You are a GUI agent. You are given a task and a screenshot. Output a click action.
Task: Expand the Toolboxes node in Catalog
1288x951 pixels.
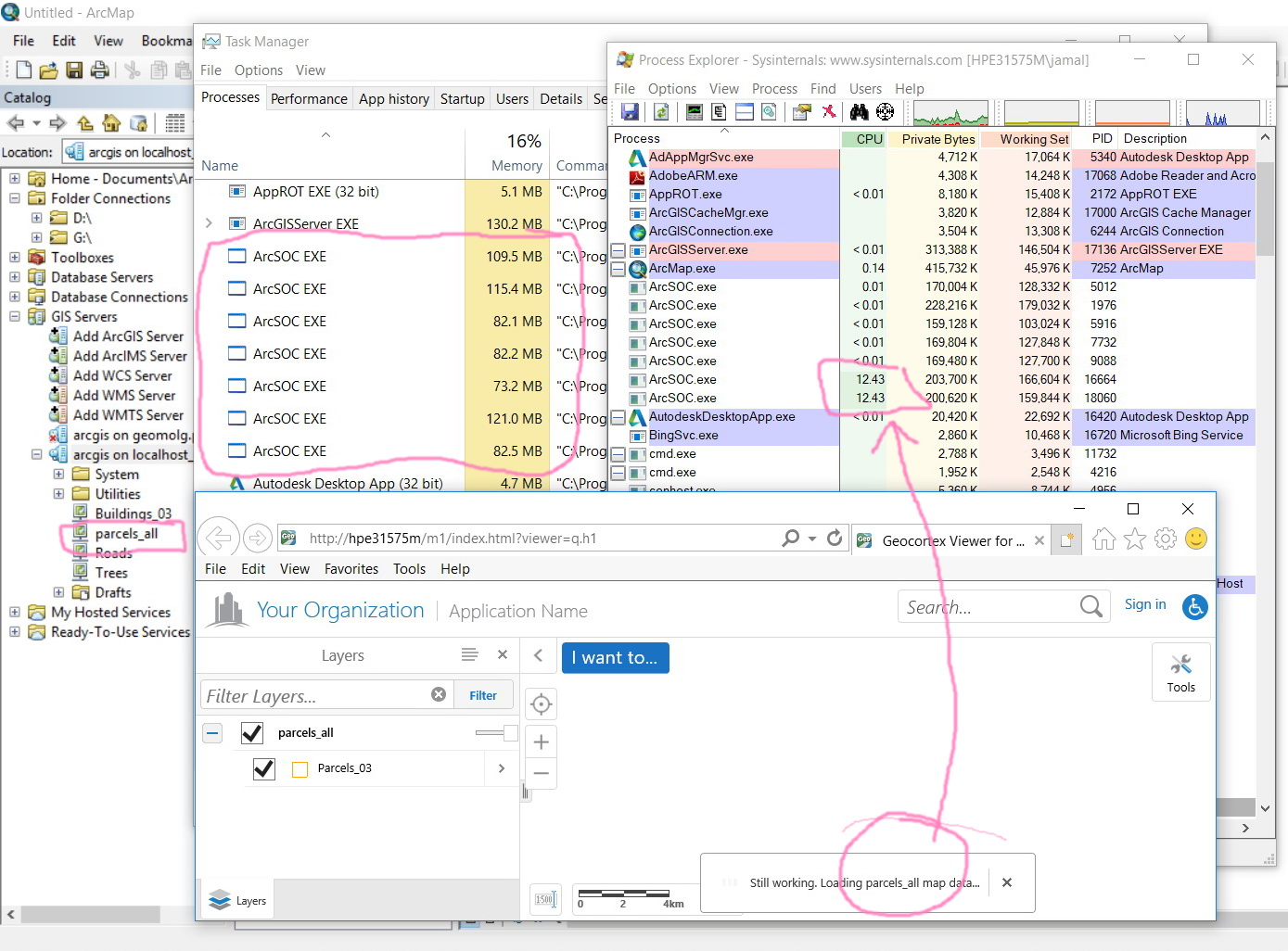click(15, 258)
